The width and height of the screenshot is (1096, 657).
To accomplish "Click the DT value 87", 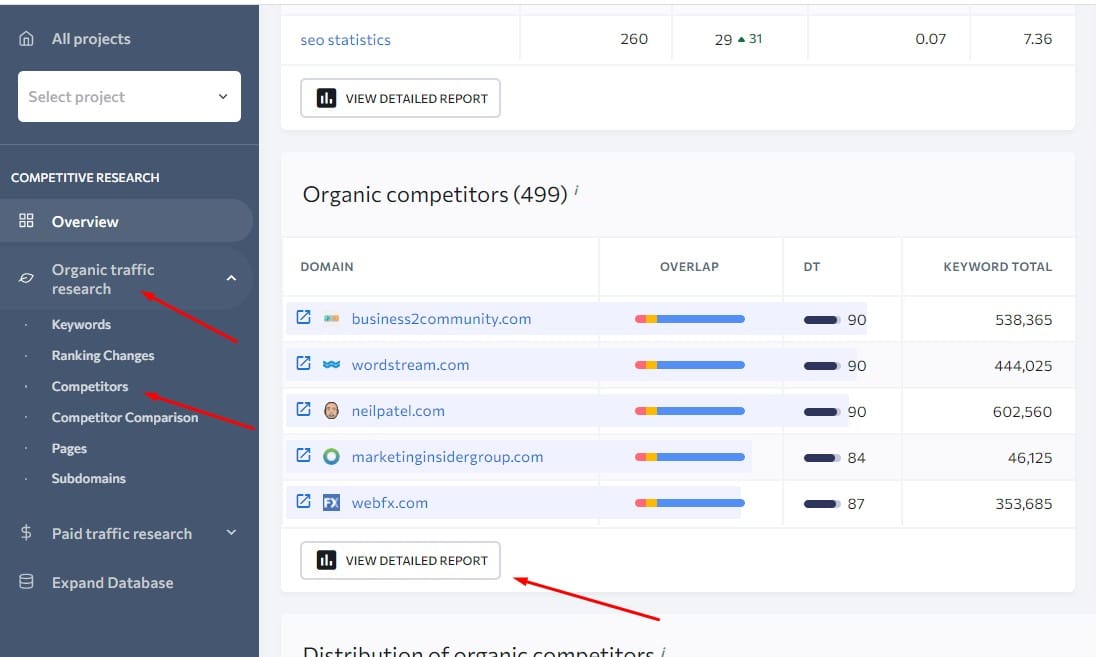I will click(x=856, y=504).
